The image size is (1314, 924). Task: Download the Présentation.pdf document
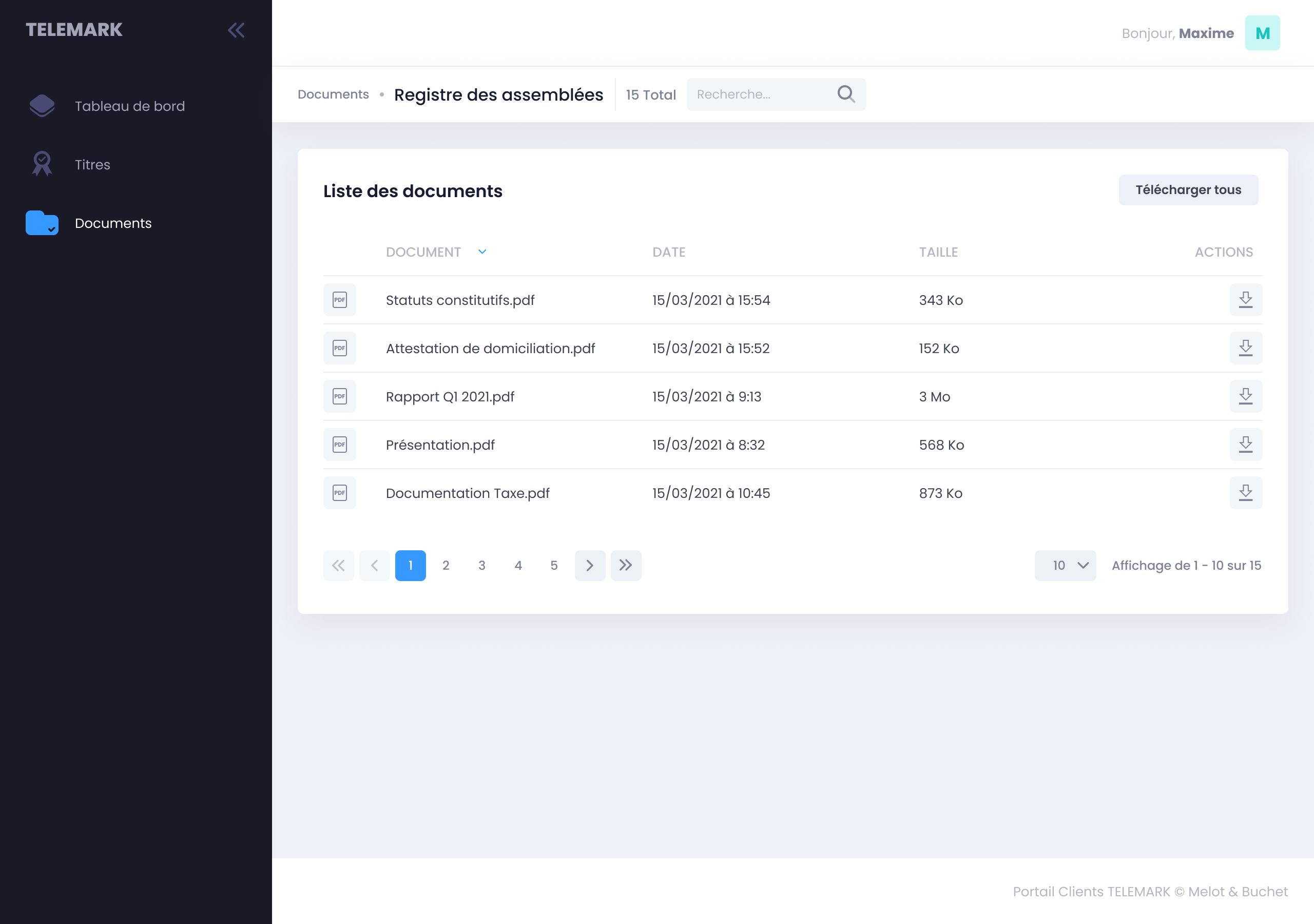[x=1245, y=445]
